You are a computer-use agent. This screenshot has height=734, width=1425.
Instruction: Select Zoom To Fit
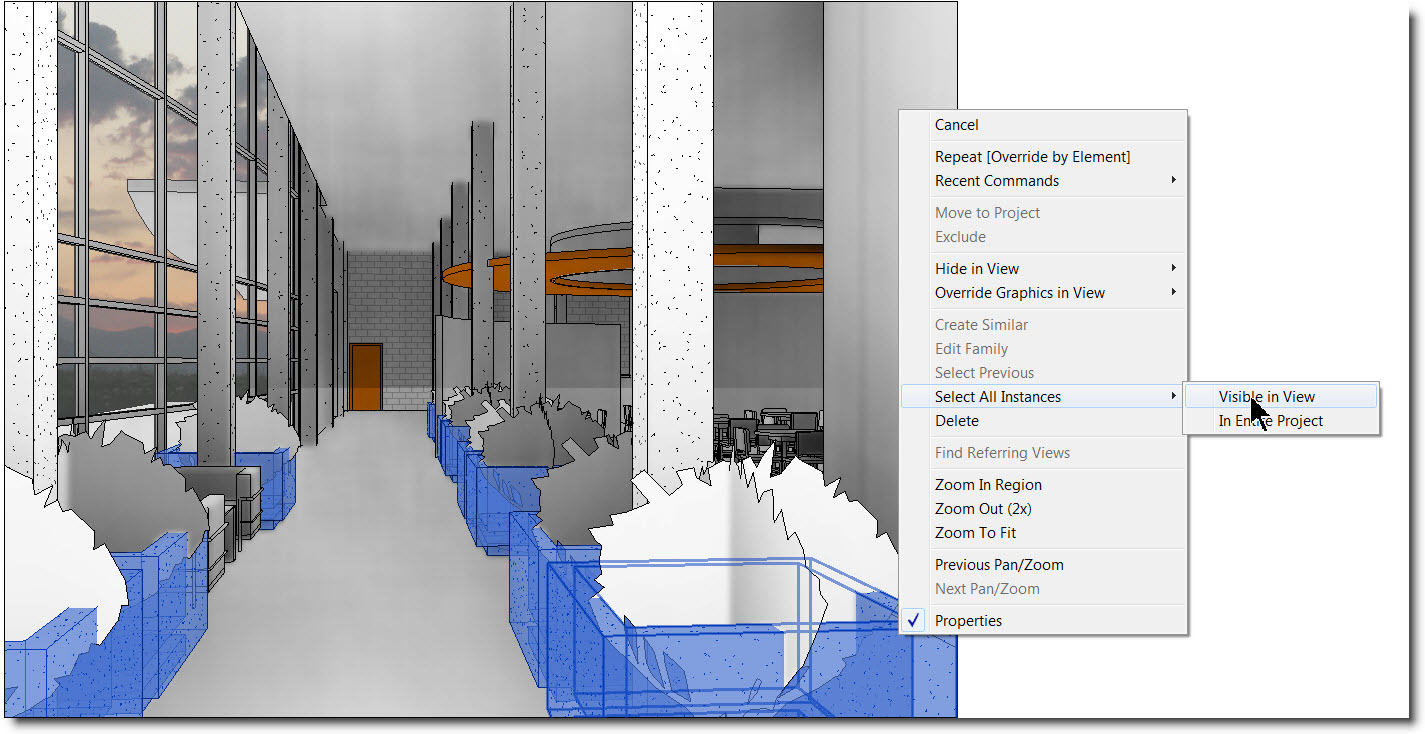(x=1043, y=533)
